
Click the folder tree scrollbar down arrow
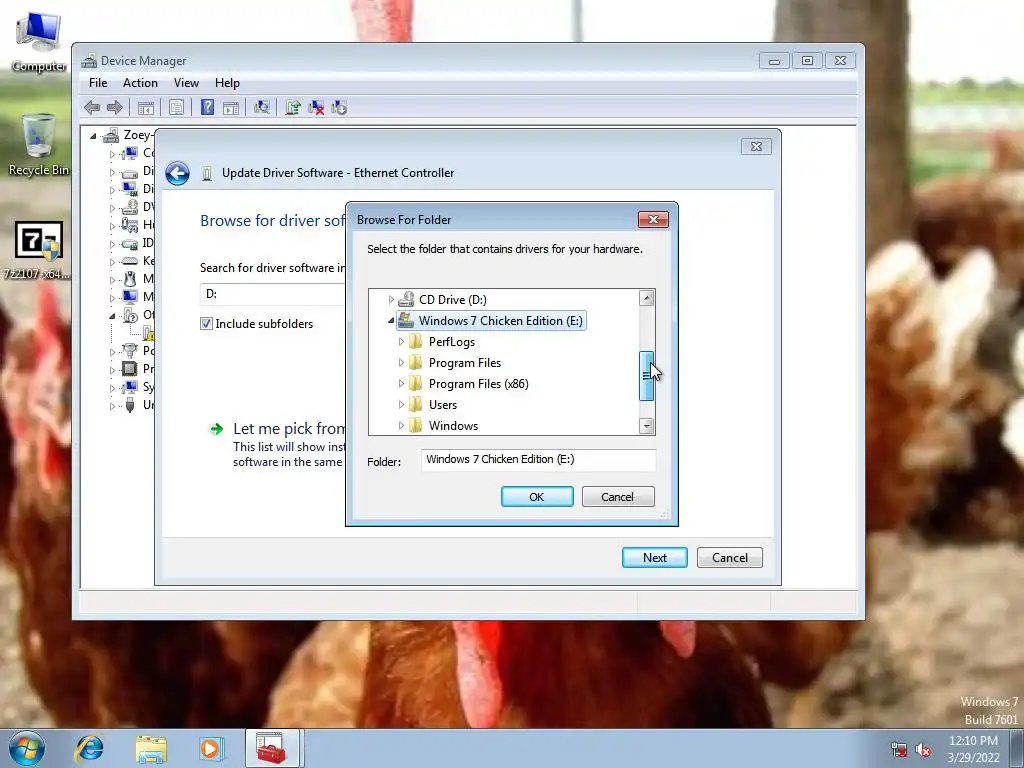(647, 426)
